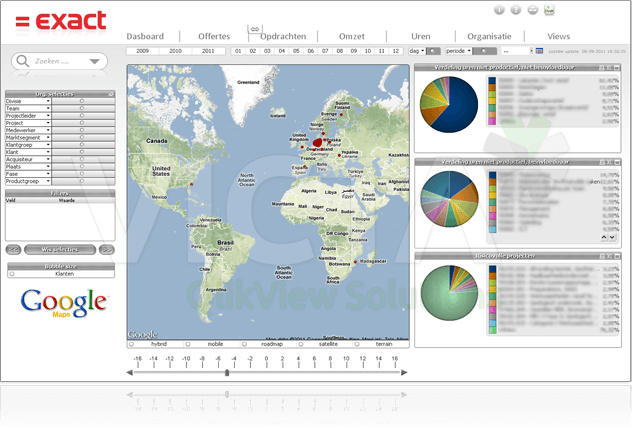
Task: Click the << back selection button
Action: [x=13, y=249]
